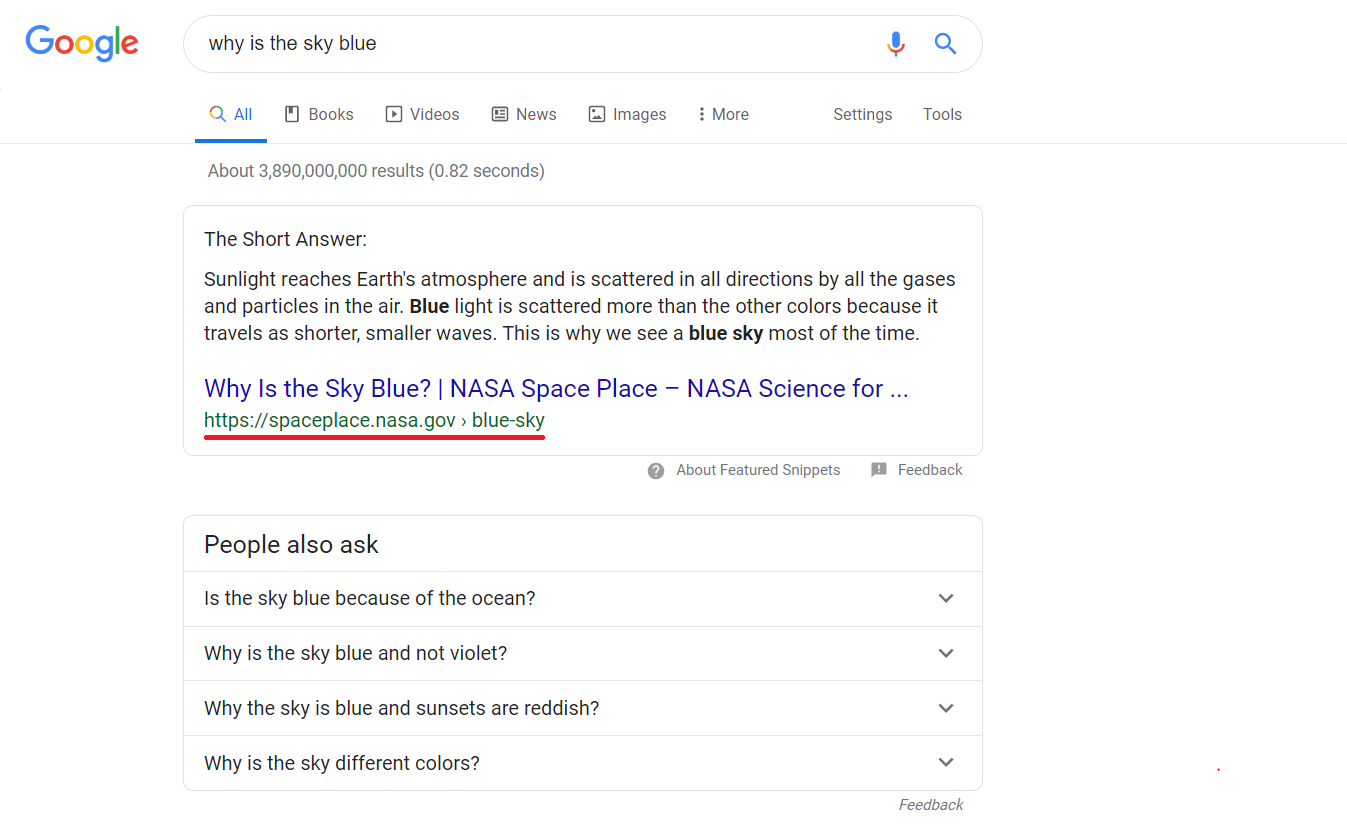The width and height of the screenshot is (1347, 830).
Task: Click the feedback flag icon under the snippet
Action: coord(879,470)
